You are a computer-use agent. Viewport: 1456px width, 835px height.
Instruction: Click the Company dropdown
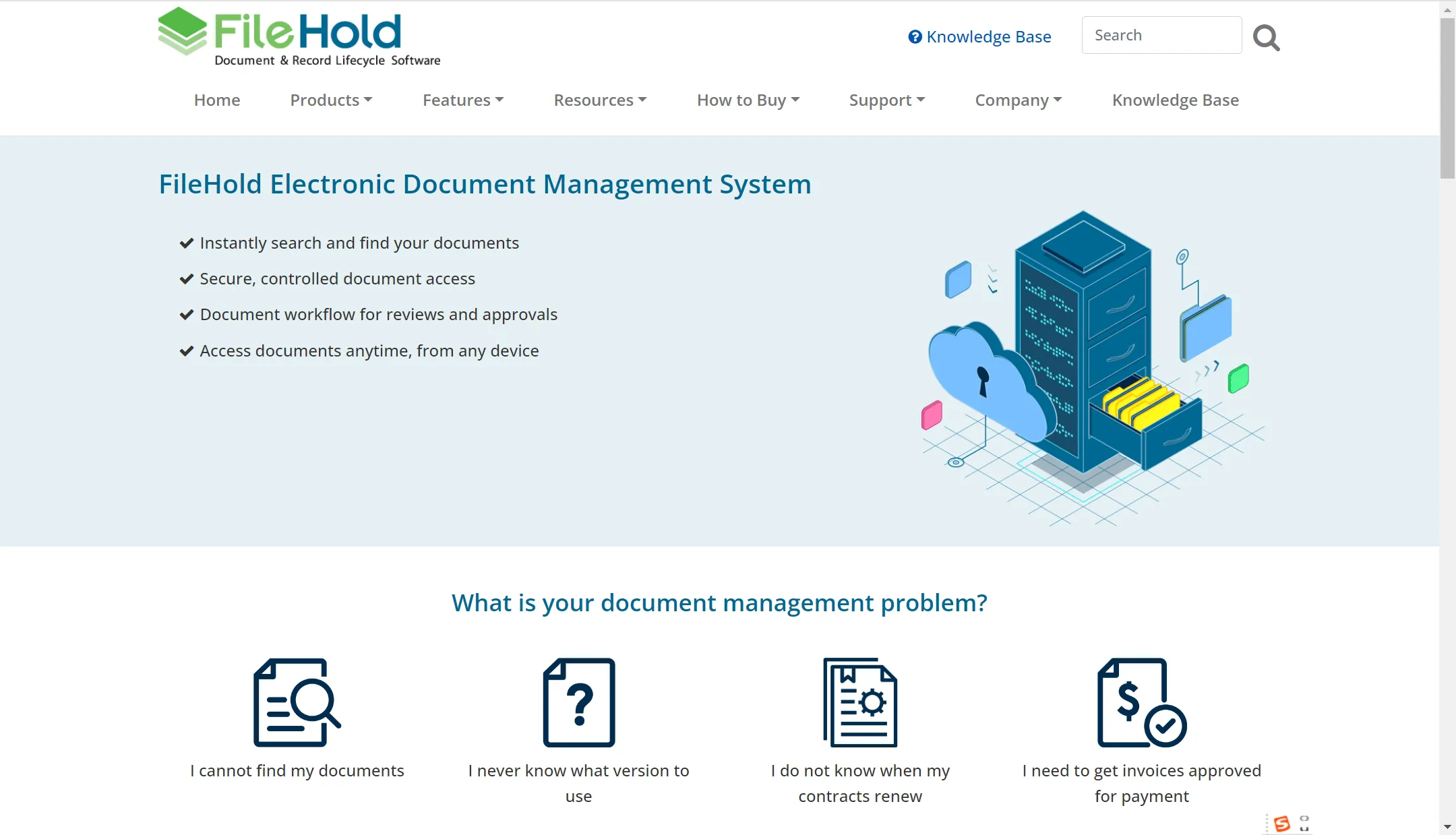coord(1018,99)
